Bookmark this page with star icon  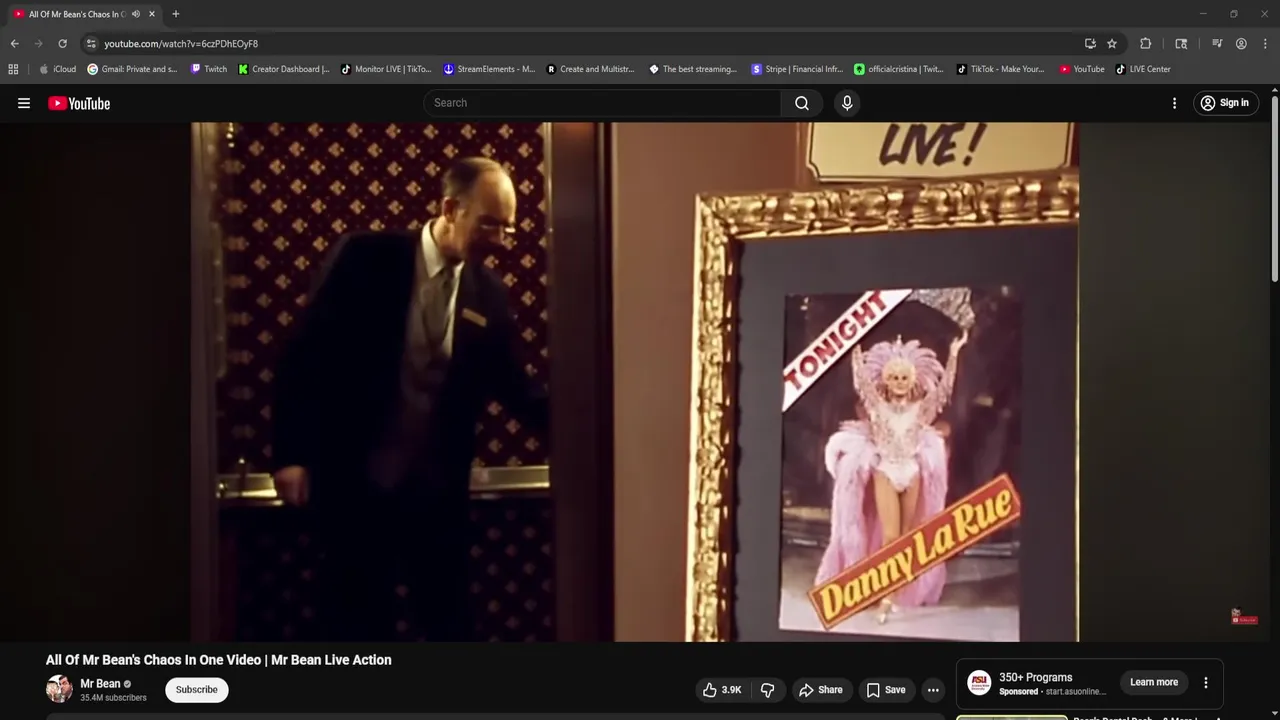click(1112, 44)
